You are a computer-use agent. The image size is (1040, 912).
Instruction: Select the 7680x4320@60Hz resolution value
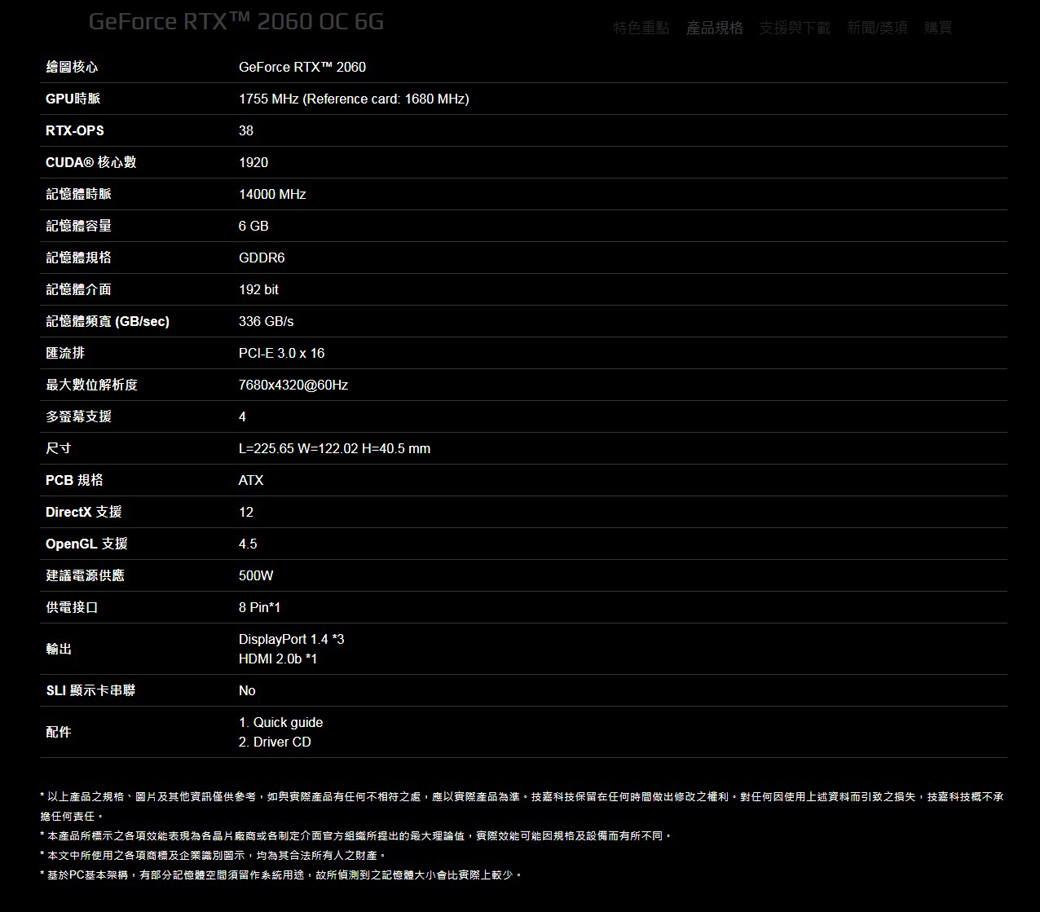click(293, 385)
